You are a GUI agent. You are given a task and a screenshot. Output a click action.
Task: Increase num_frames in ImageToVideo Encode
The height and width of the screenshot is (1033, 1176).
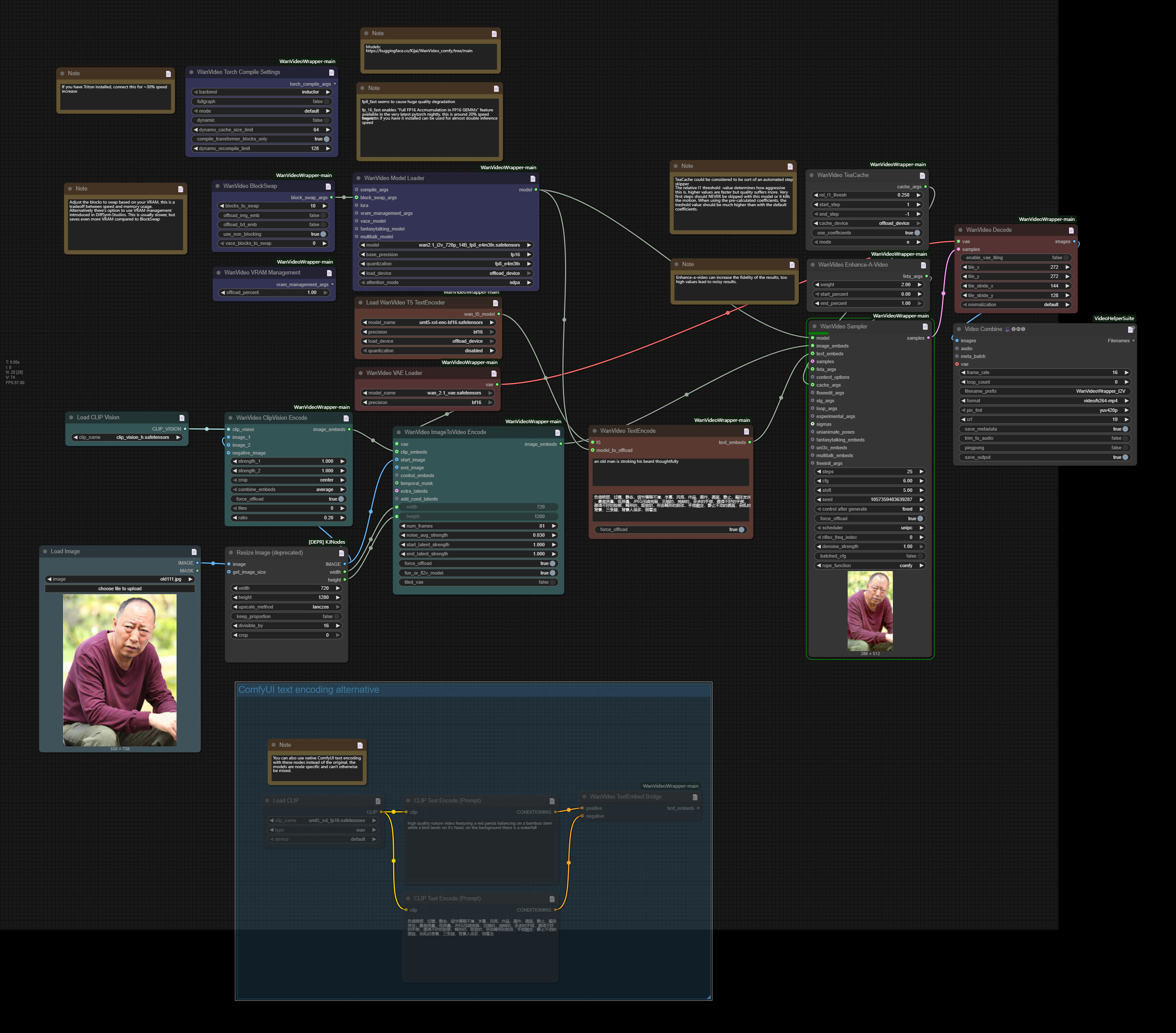click(554, 526)
